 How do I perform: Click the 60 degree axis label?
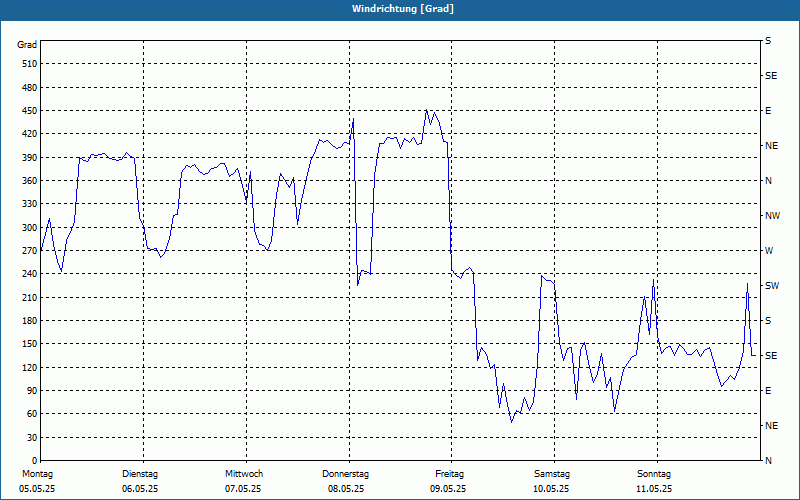pyautogui.click(x=32, y=413)
